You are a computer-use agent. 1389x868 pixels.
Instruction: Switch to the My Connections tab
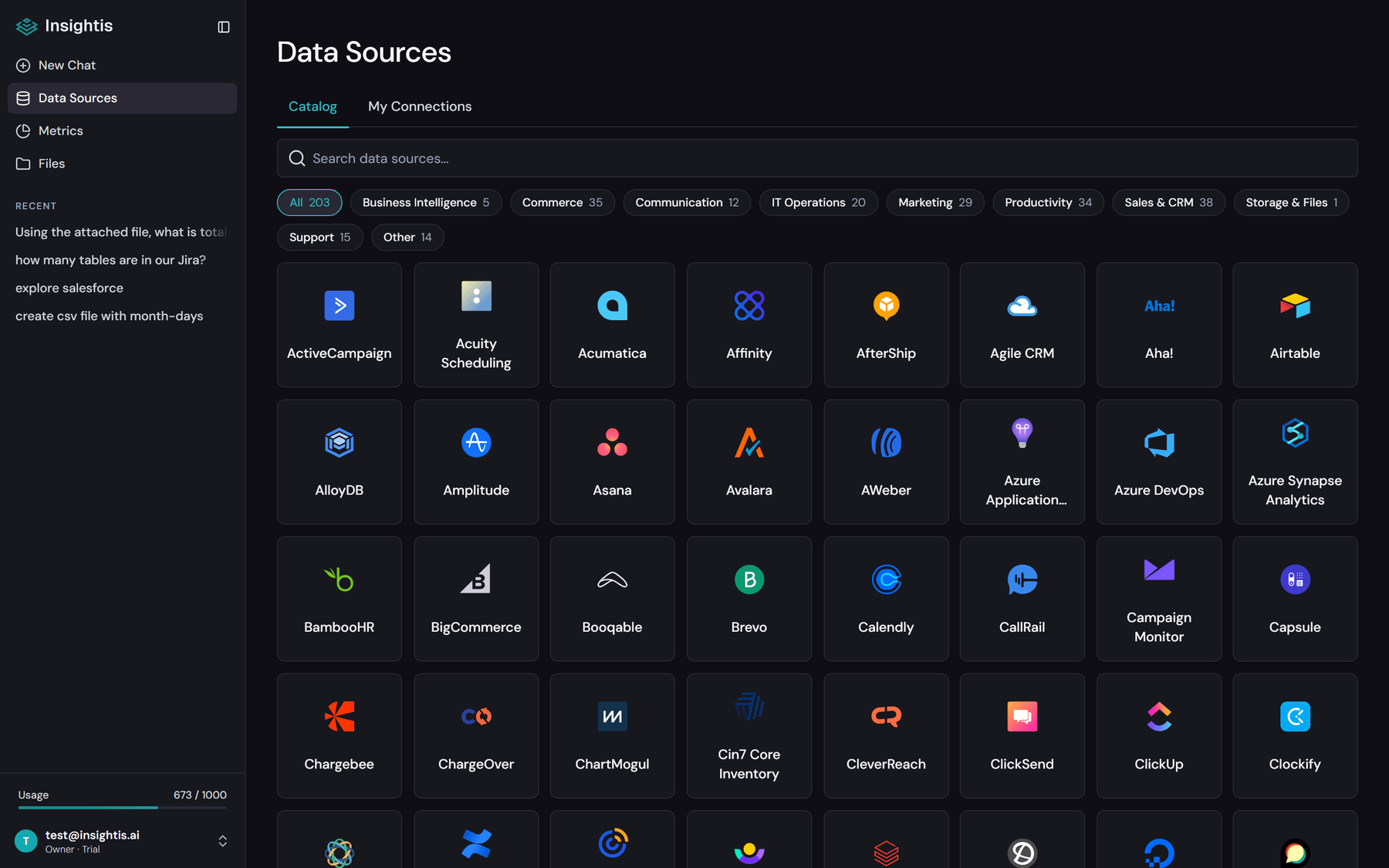click(420, 106)
